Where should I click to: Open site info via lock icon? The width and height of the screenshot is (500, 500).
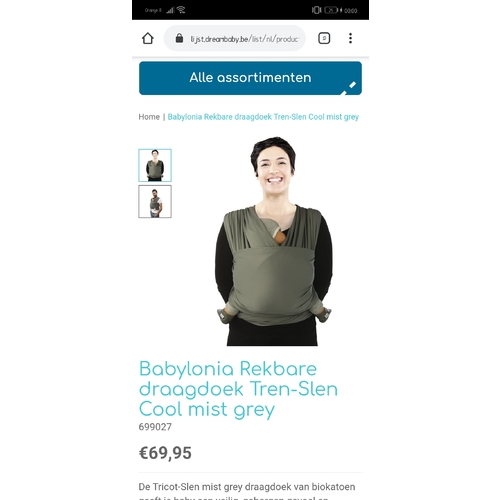pos(179,38)
